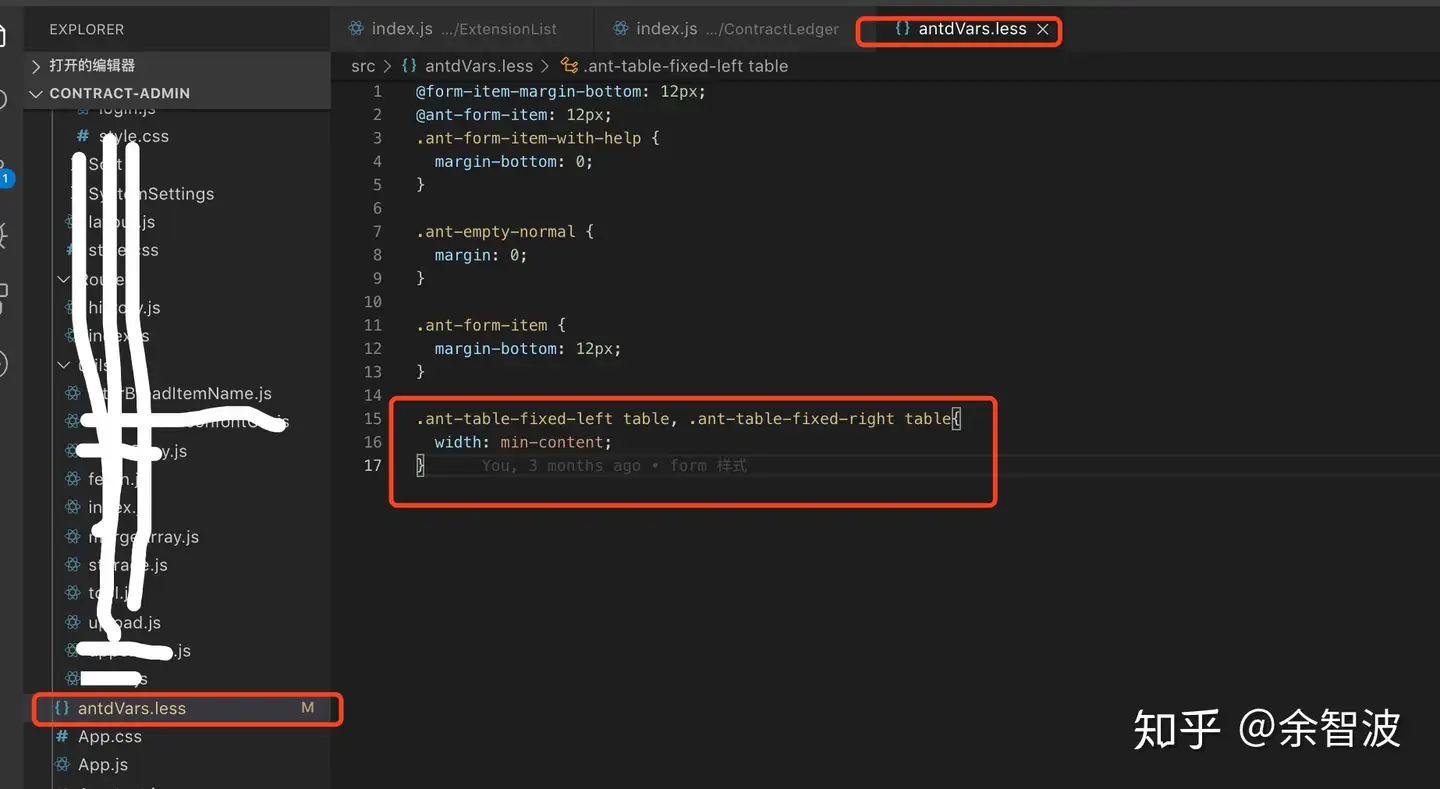Open the SystemSettings folder
This screenshot has height=789, width=1440.
(150, 194)
